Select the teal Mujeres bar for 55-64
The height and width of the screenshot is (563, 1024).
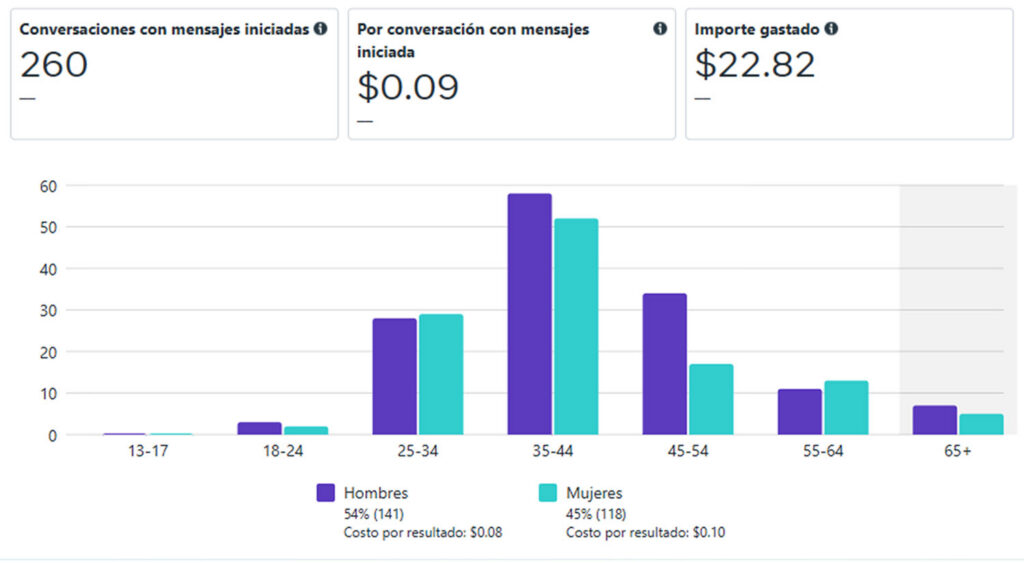click(x=846, y=408)
